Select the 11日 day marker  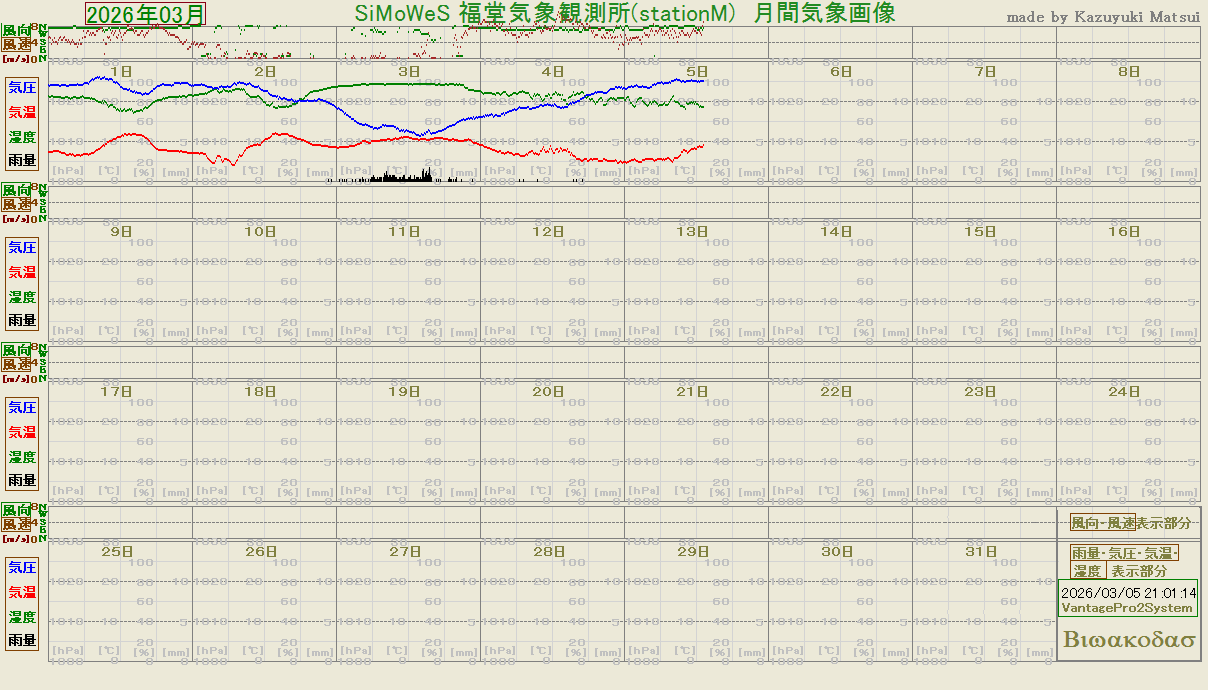(404, 231)
